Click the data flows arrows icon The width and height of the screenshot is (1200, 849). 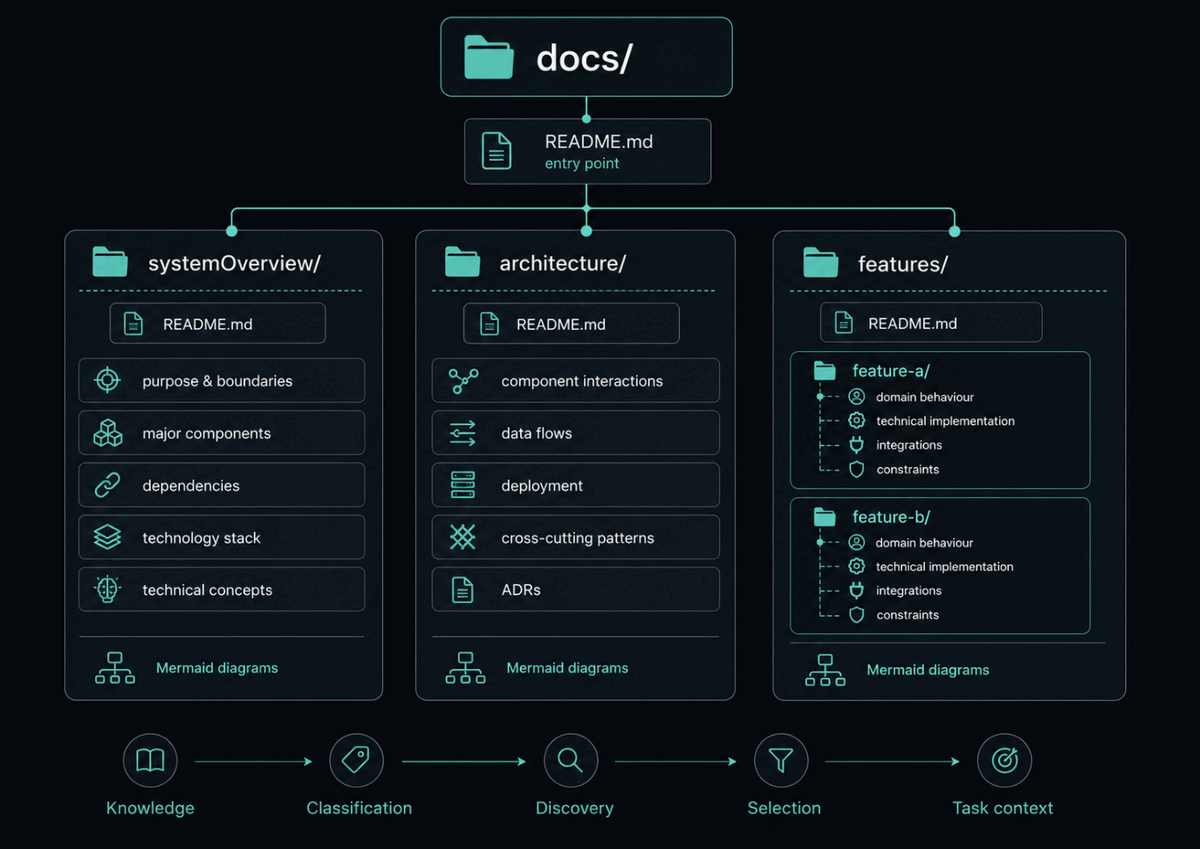(462, 433)
